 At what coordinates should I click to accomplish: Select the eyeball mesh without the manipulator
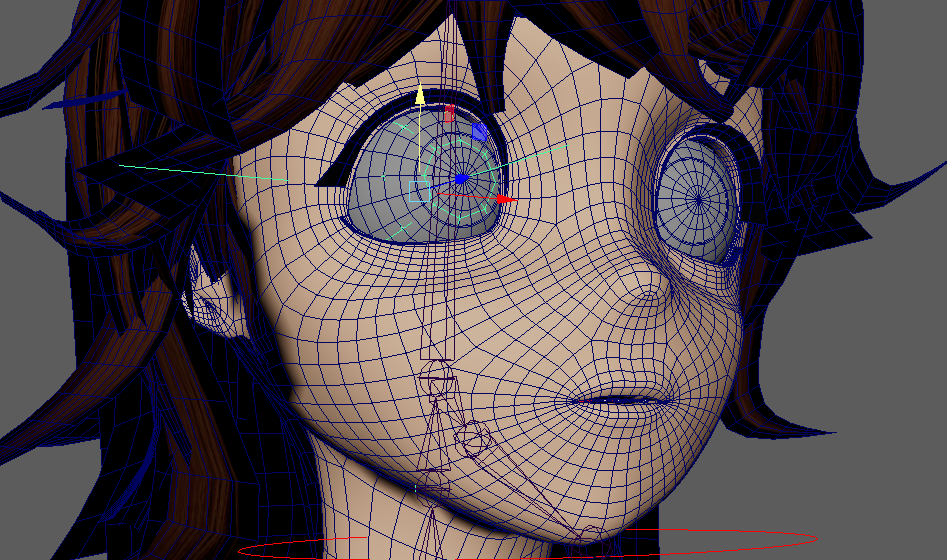click(698, 199)
